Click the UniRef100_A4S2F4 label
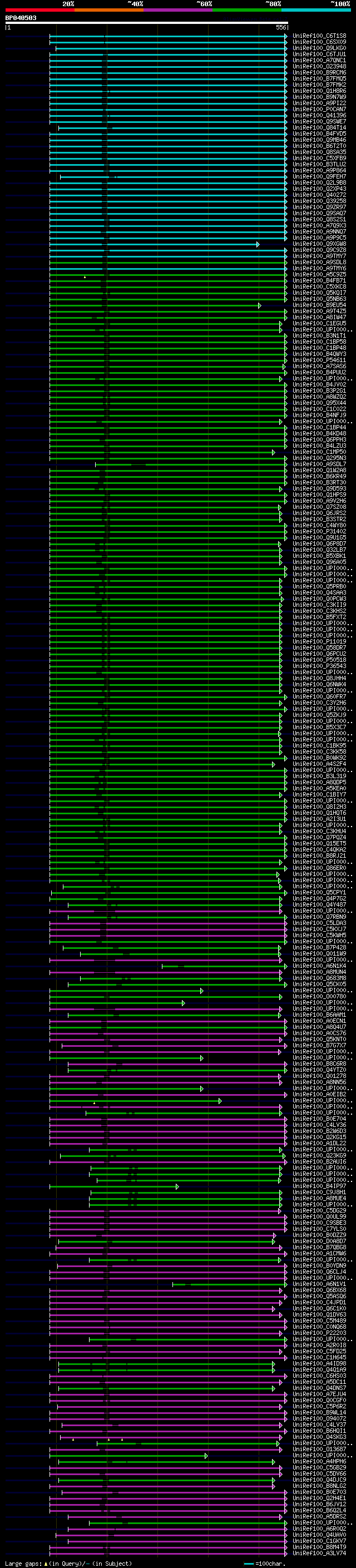This screenshot has width=356, height=1568. (x=319, y=764)
